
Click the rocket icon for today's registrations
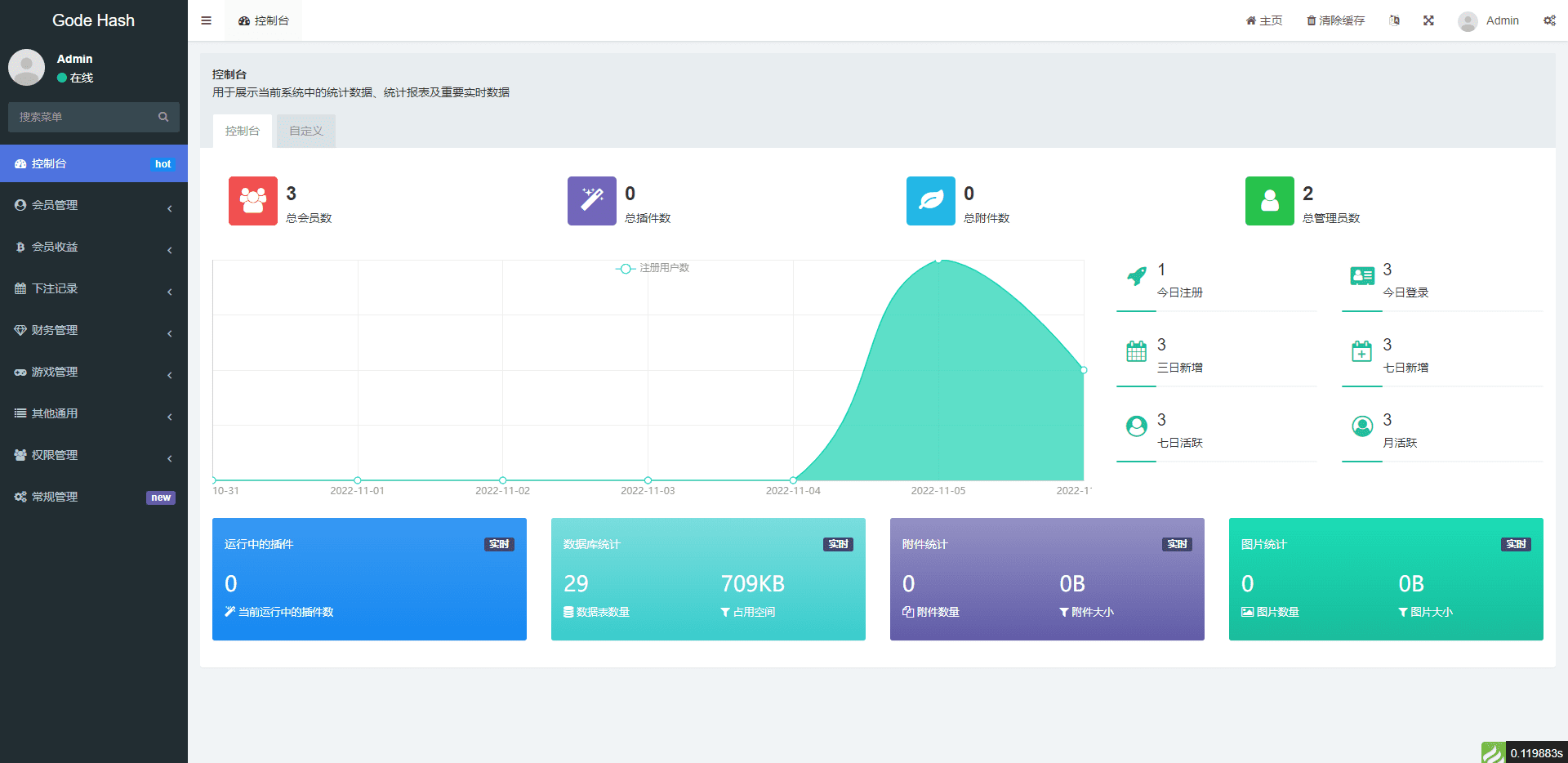point(1136,276)
